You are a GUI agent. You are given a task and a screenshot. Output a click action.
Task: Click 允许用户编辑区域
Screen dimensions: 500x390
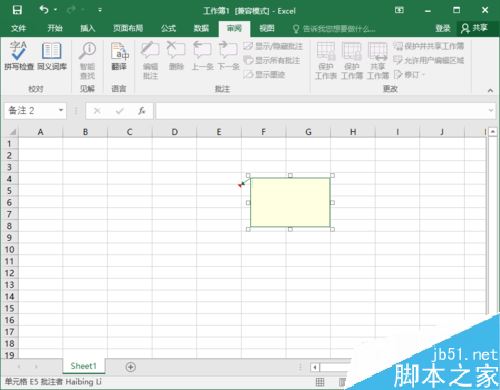tap(429, 60)
